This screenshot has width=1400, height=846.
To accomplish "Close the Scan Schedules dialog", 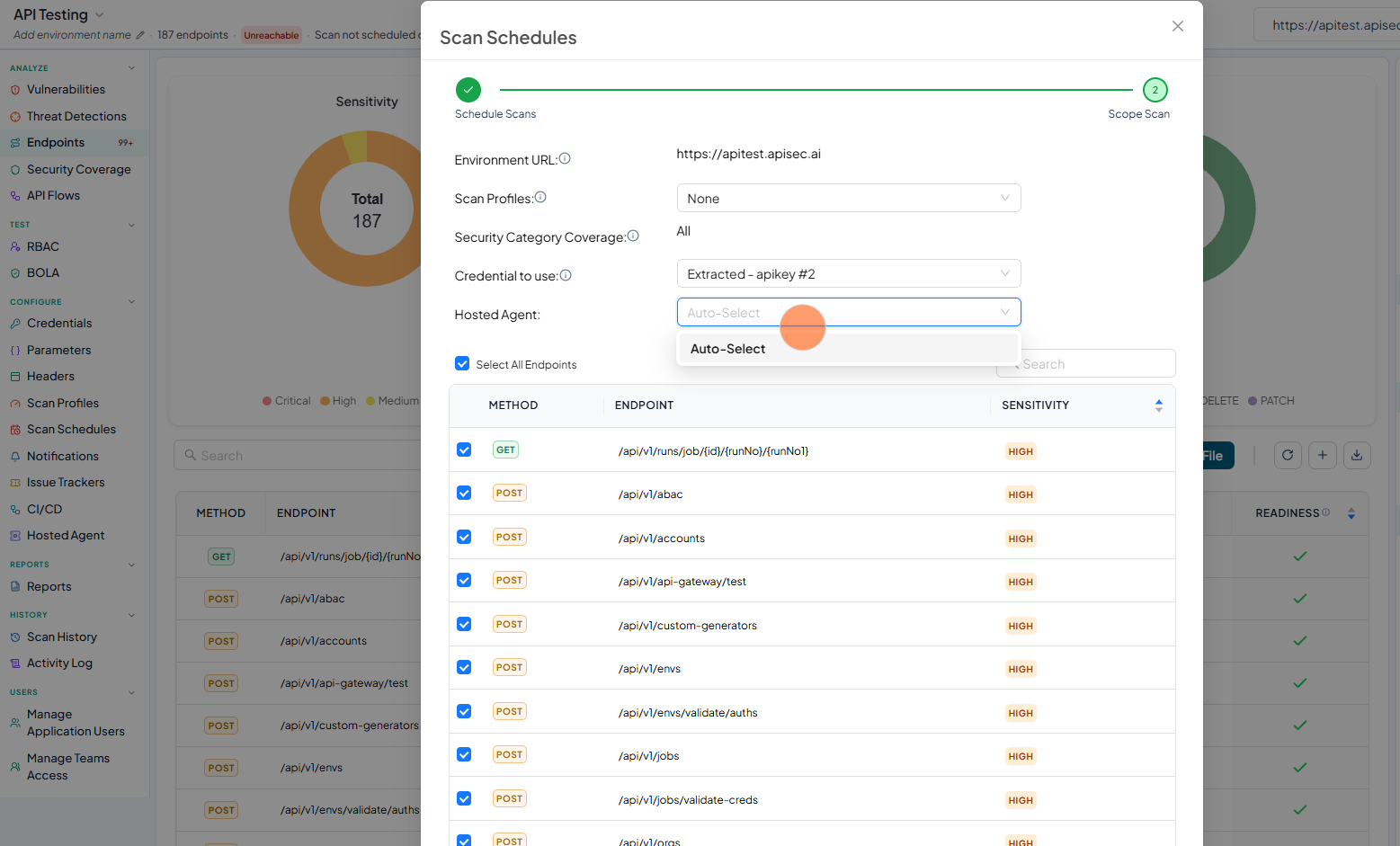I will pyautogui.click(x=1177, y=26).
